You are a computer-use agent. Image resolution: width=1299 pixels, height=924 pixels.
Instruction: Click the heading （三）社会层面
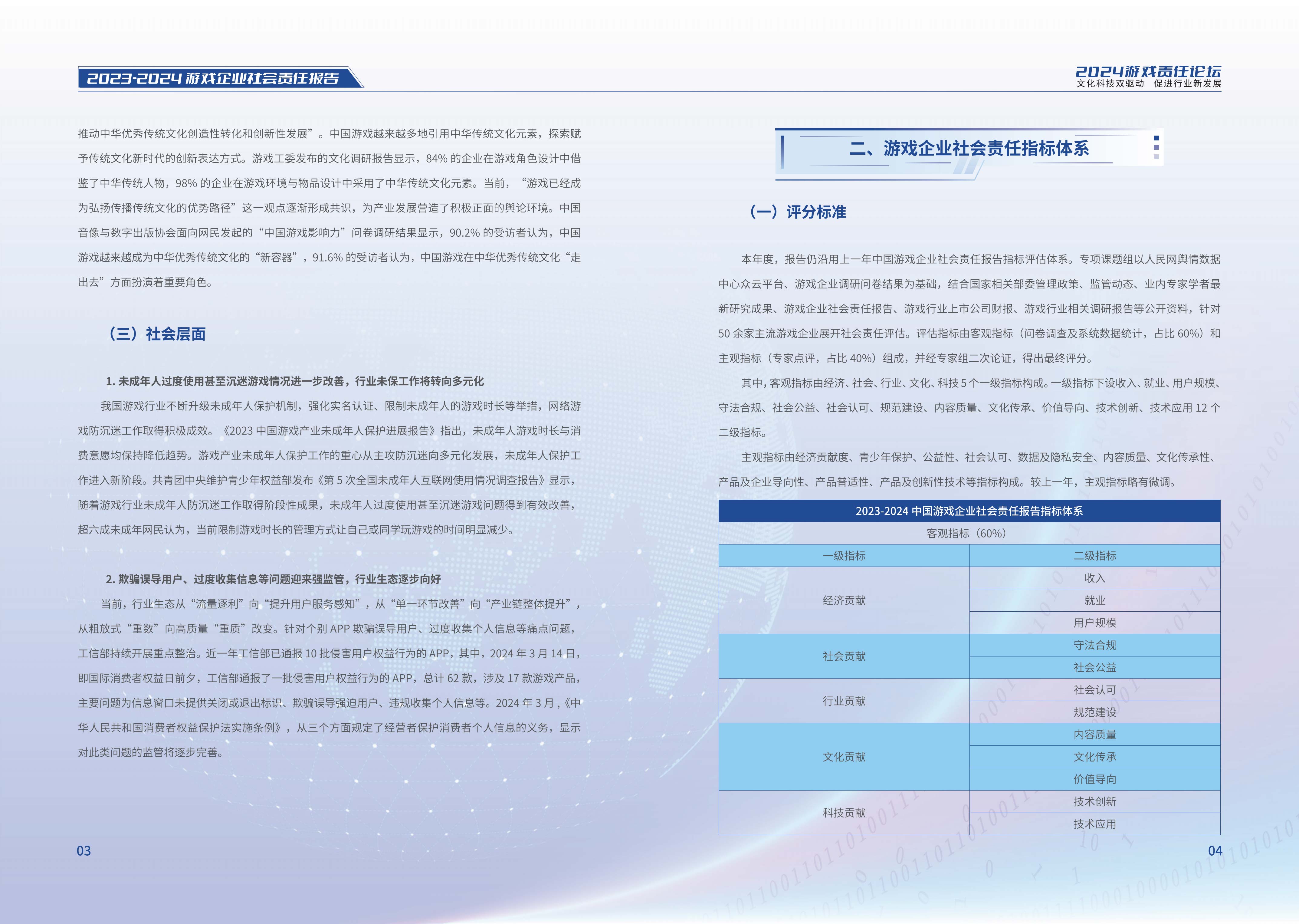(x=156, y=334)
